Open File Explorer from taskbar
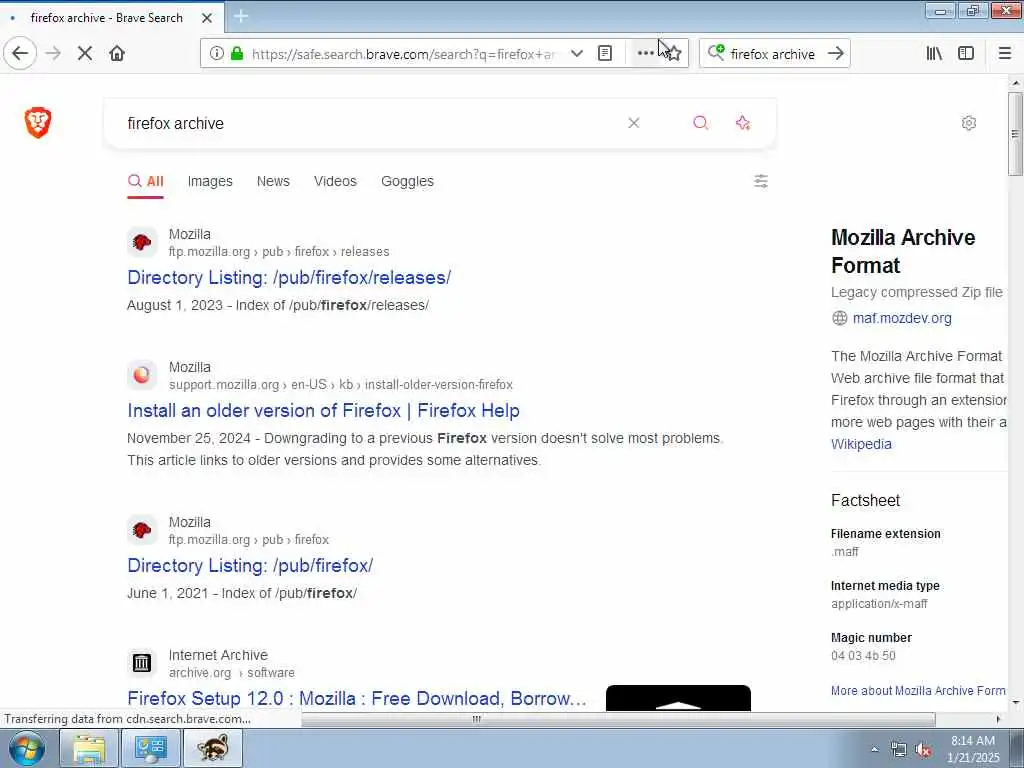Screen dimensions: 1024x768 point(89,748)
